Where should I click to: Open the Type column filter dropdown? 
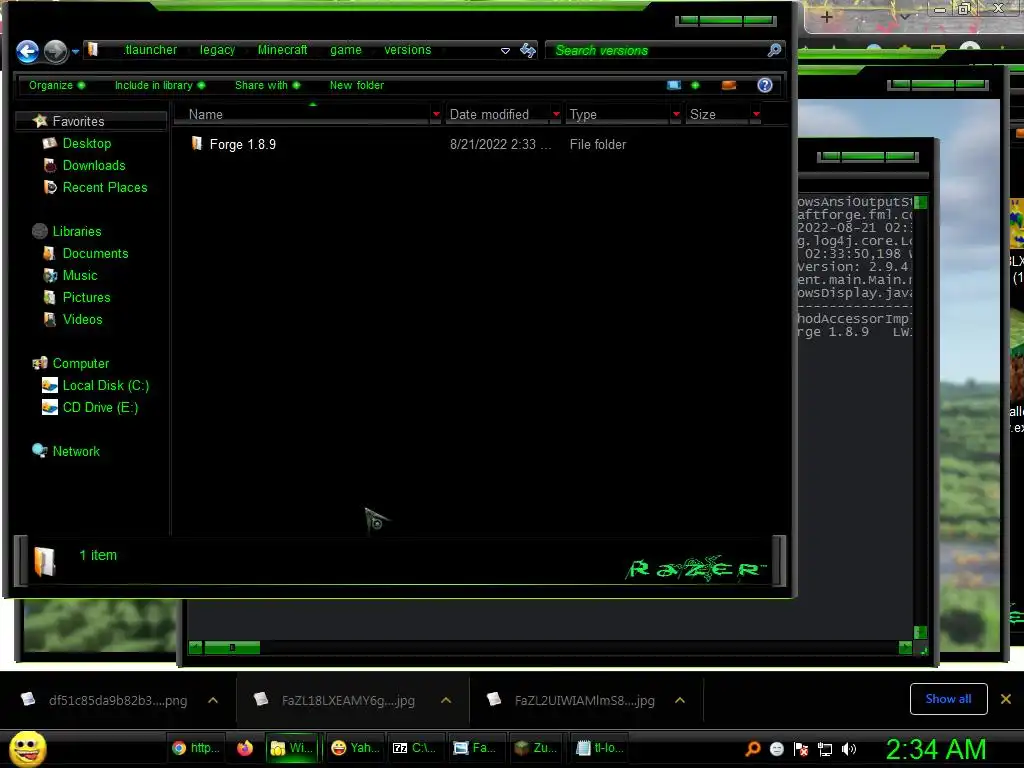coord(676,114)
